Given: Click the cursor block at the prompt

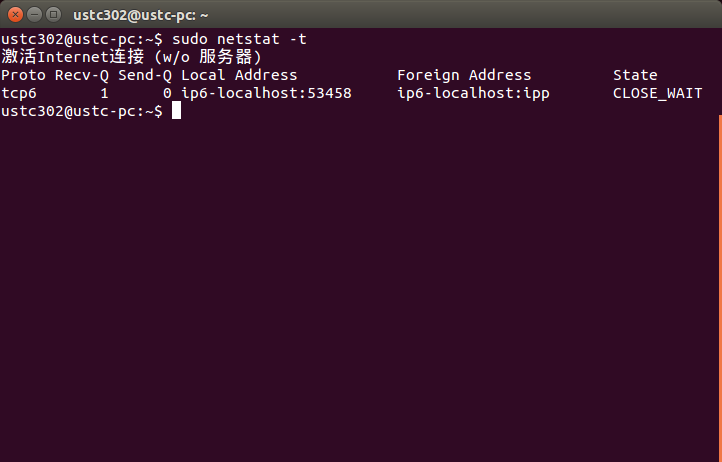Looking at the screenshot, I should coord(176,111).
